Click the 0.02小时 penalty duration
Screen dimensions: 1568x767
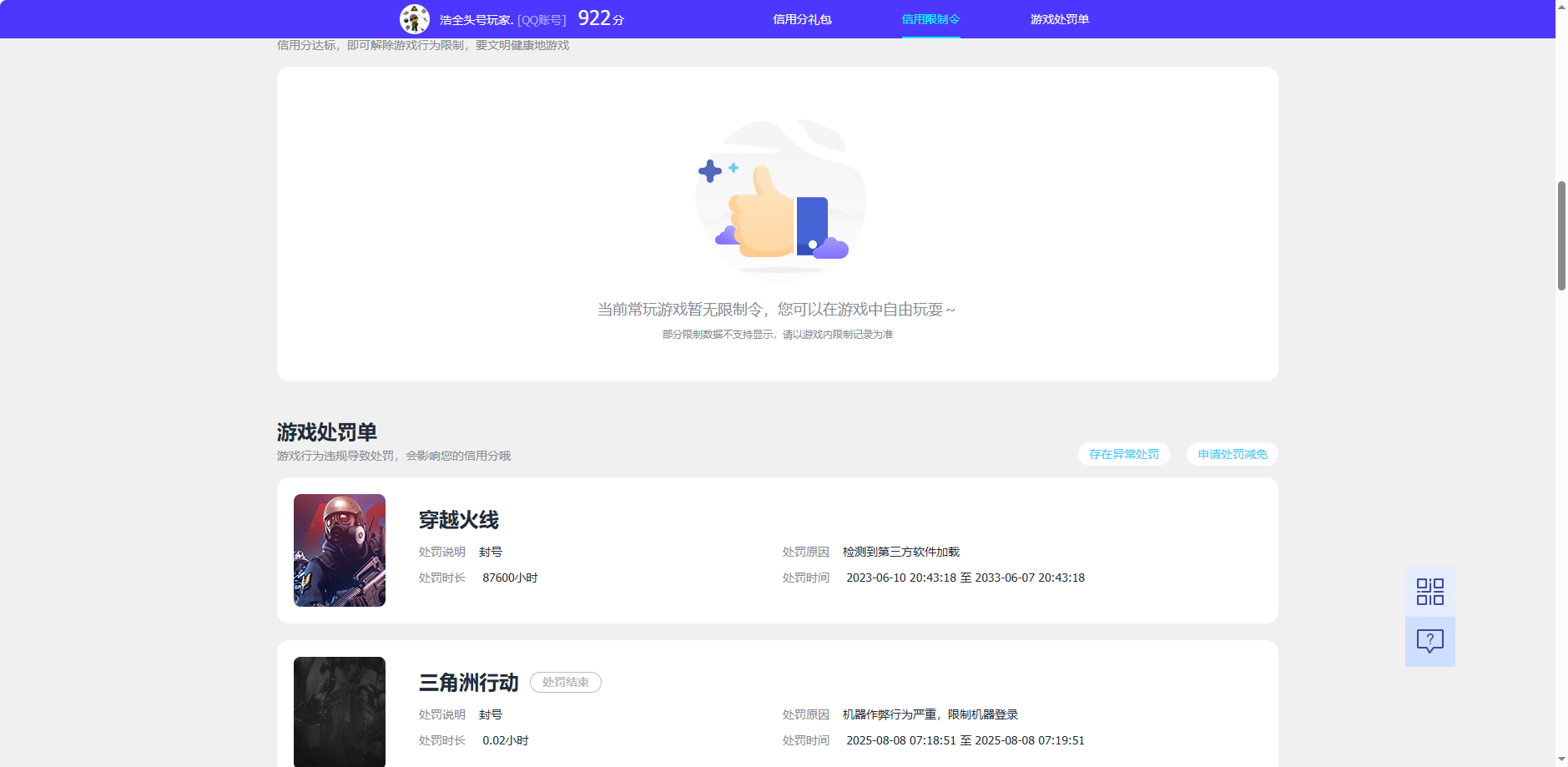(x=506, y=740)
